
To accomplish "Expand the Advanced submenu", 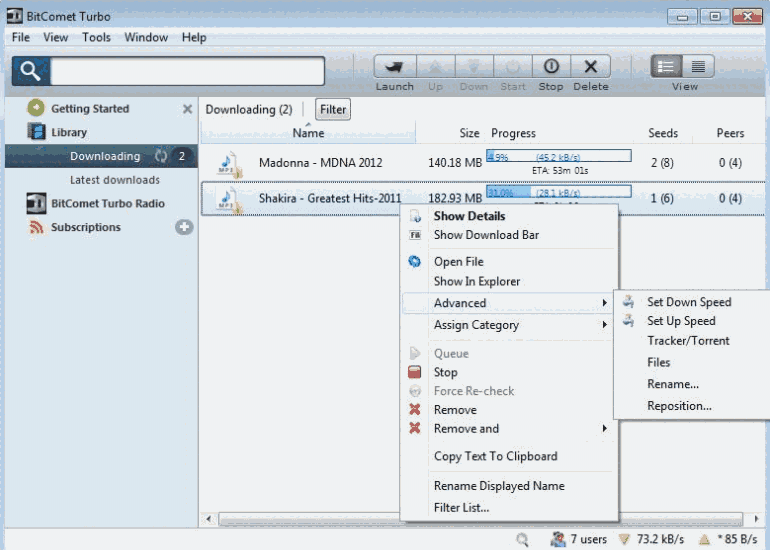I will (x=508, y=303).
